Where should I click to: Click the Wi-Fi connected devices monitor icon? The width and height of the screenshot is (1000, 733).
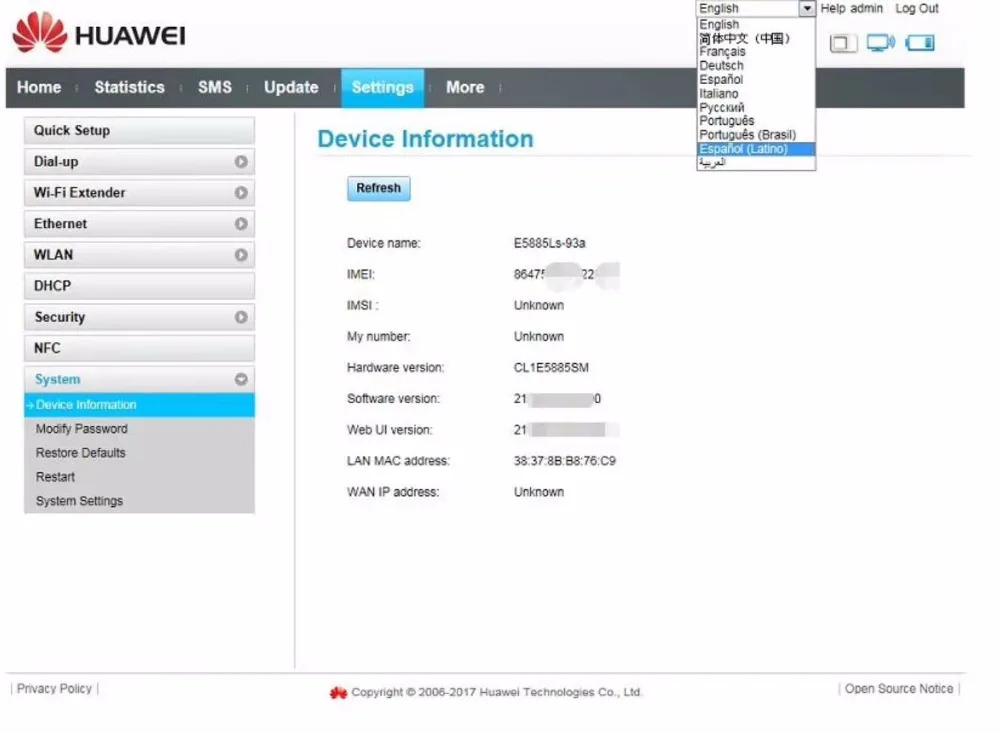point(881,43)
